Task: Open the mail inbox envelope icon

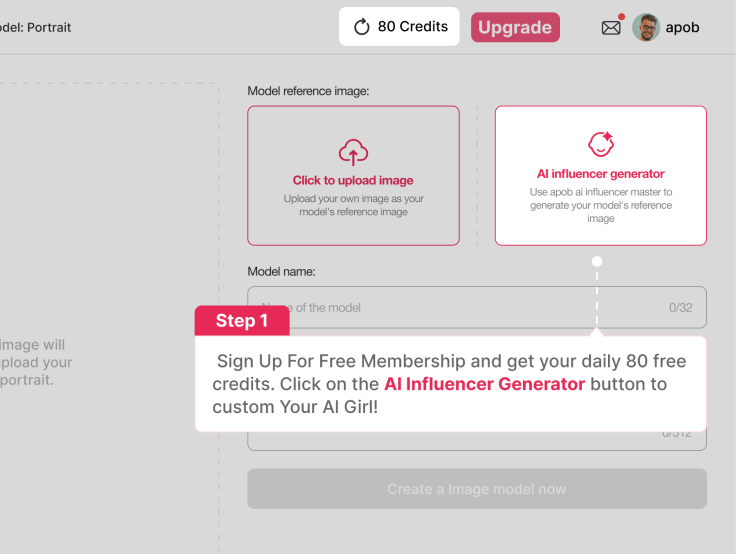Action: (x=611, y=28)
